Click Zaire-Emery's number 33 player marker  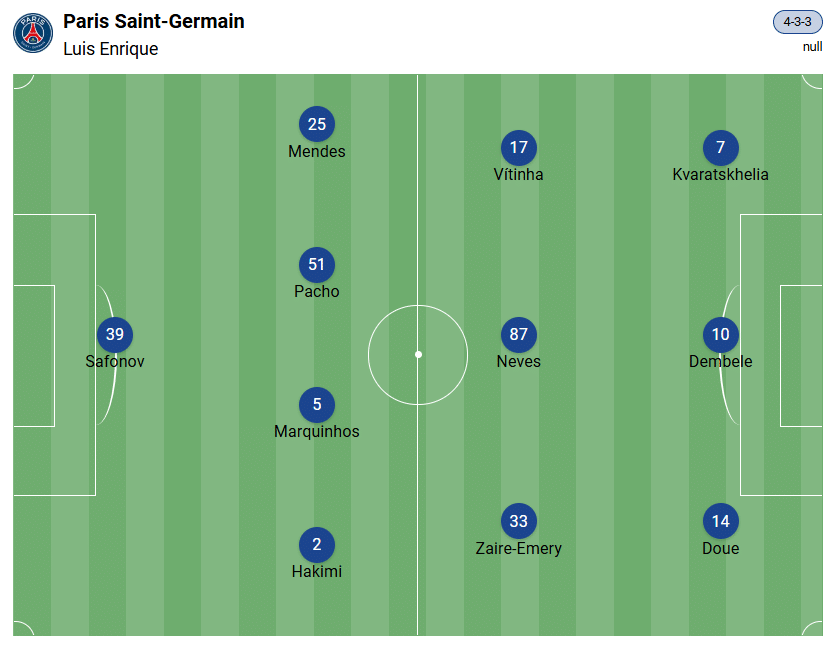[x=519, y=521]
